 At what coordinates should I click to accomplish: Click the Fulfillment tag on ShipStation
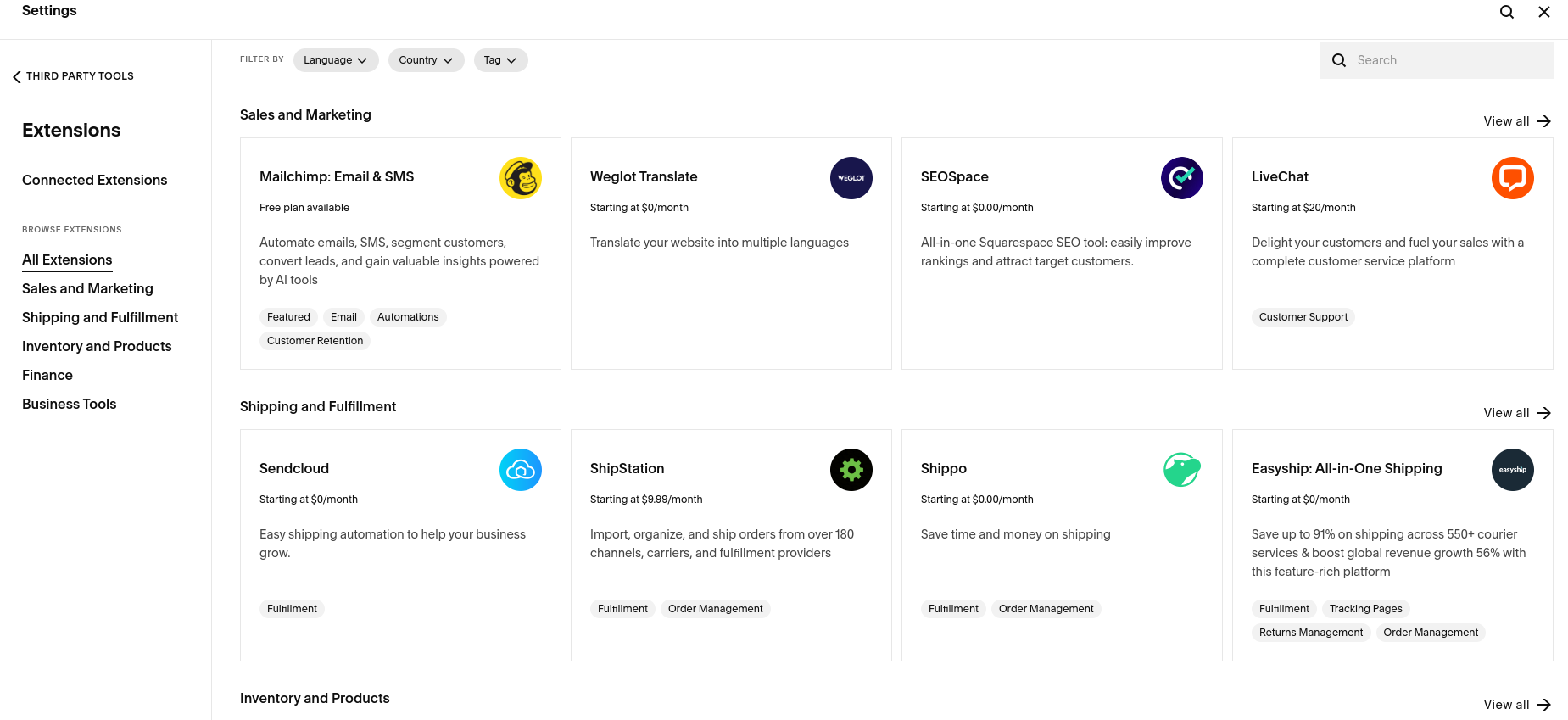coord(622,609)
